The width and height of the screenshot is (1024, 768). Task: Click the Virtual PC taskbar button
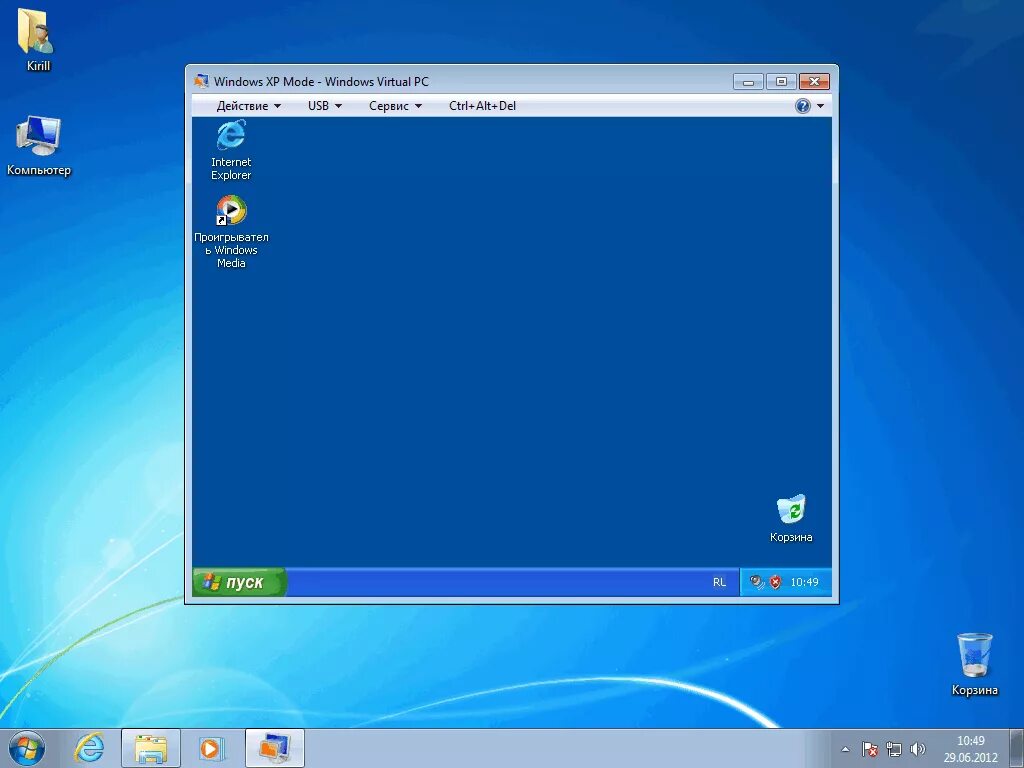tap(274, 748)
